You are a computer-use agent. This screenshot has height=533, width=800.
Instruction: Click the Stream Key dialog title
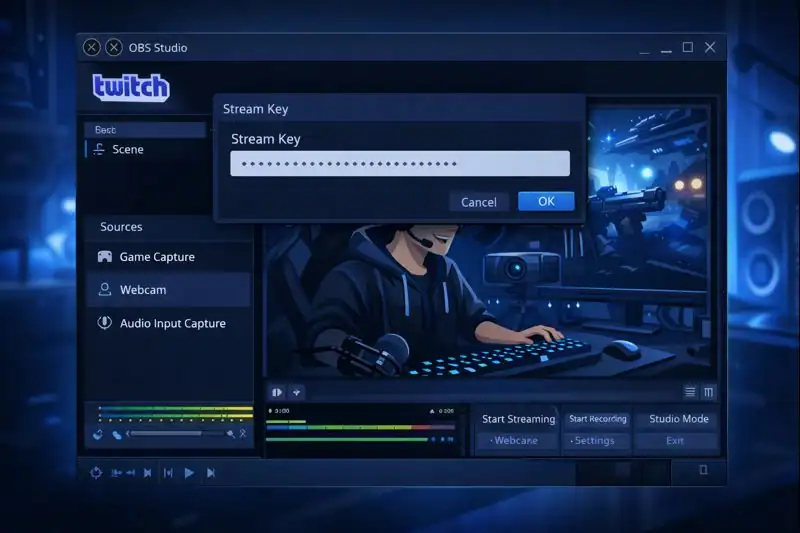point(256,109)
